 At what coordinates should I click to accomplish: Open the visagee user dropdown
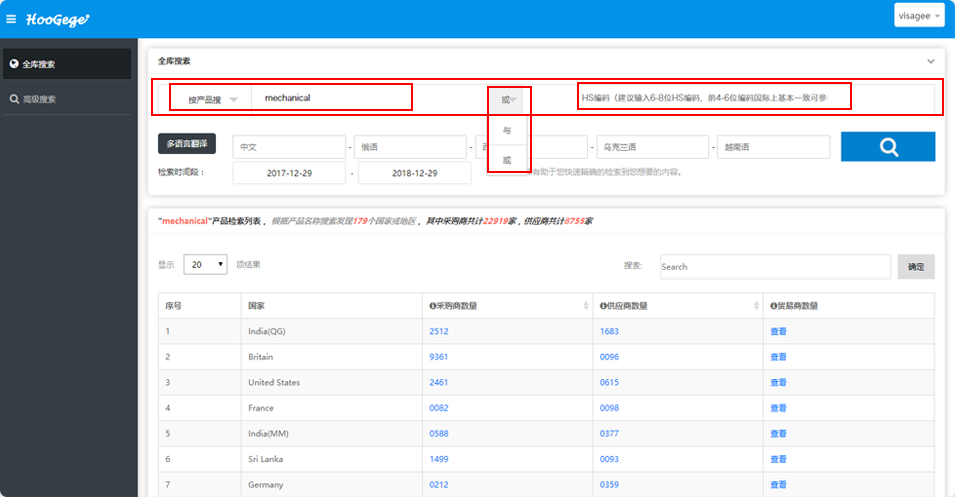[x=919, y=16]
